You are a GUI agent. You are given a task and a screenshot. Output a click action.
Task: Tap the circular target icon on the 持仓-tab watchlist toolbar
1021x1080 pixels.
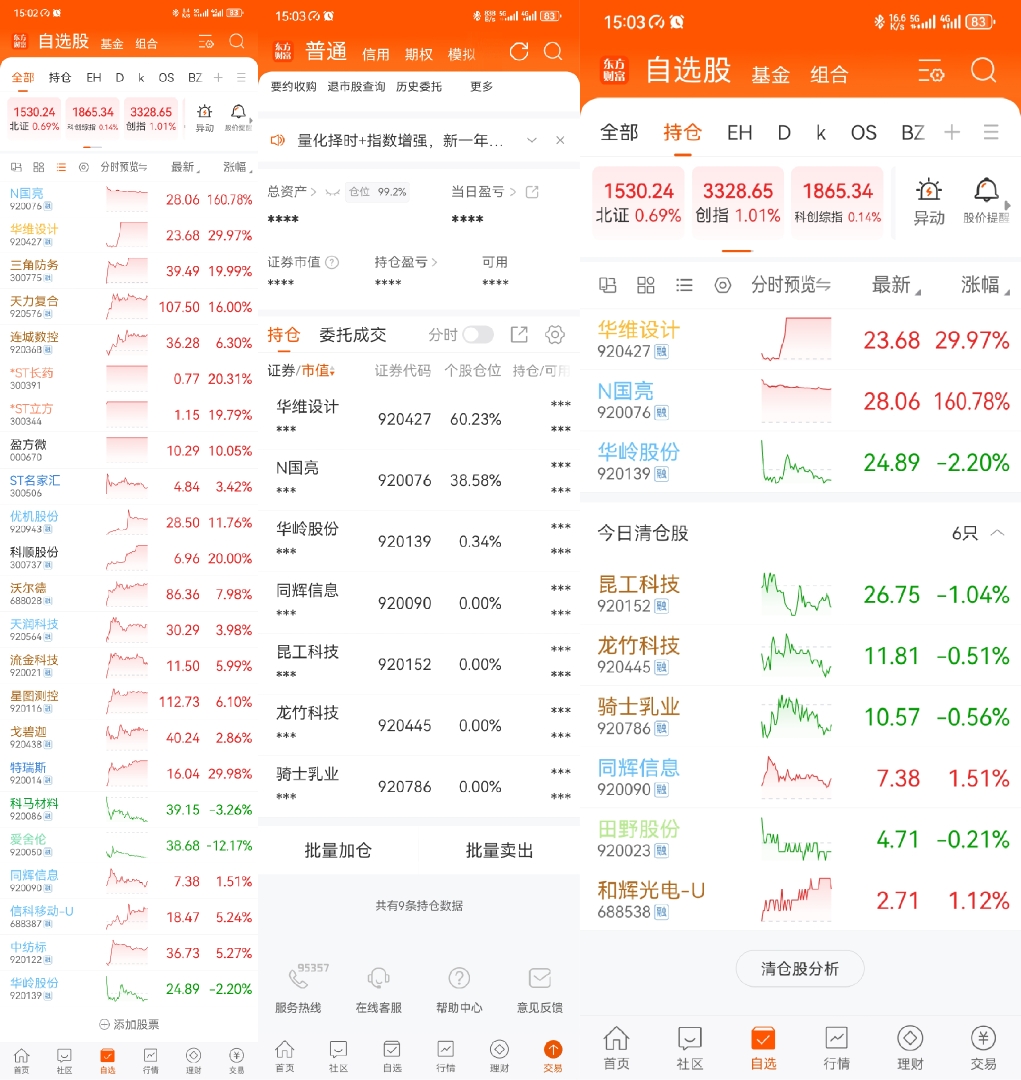723,284
